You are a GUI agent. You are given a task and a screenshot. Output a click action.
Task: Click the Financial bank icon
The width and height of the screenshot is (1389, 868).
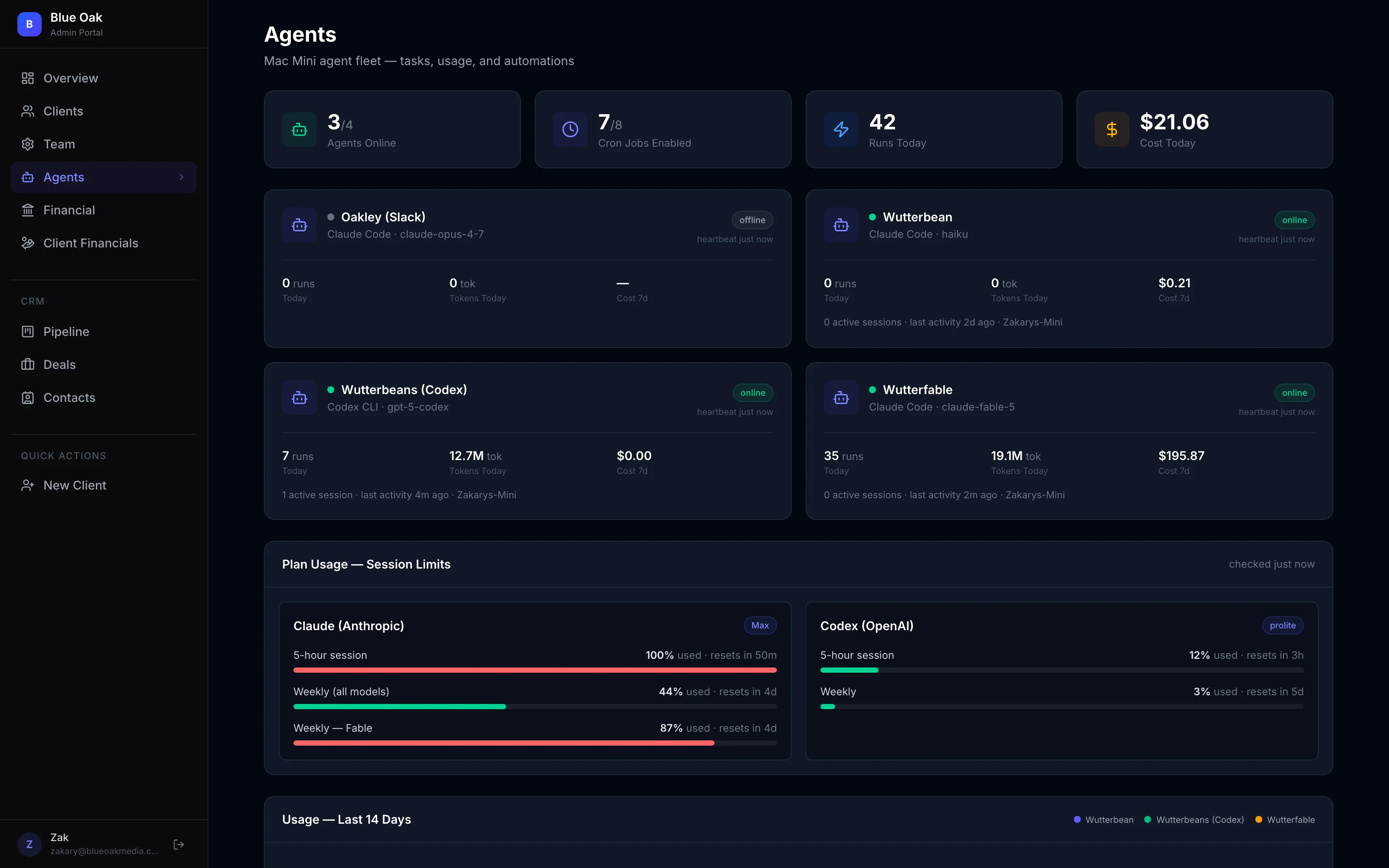(27, 210)
